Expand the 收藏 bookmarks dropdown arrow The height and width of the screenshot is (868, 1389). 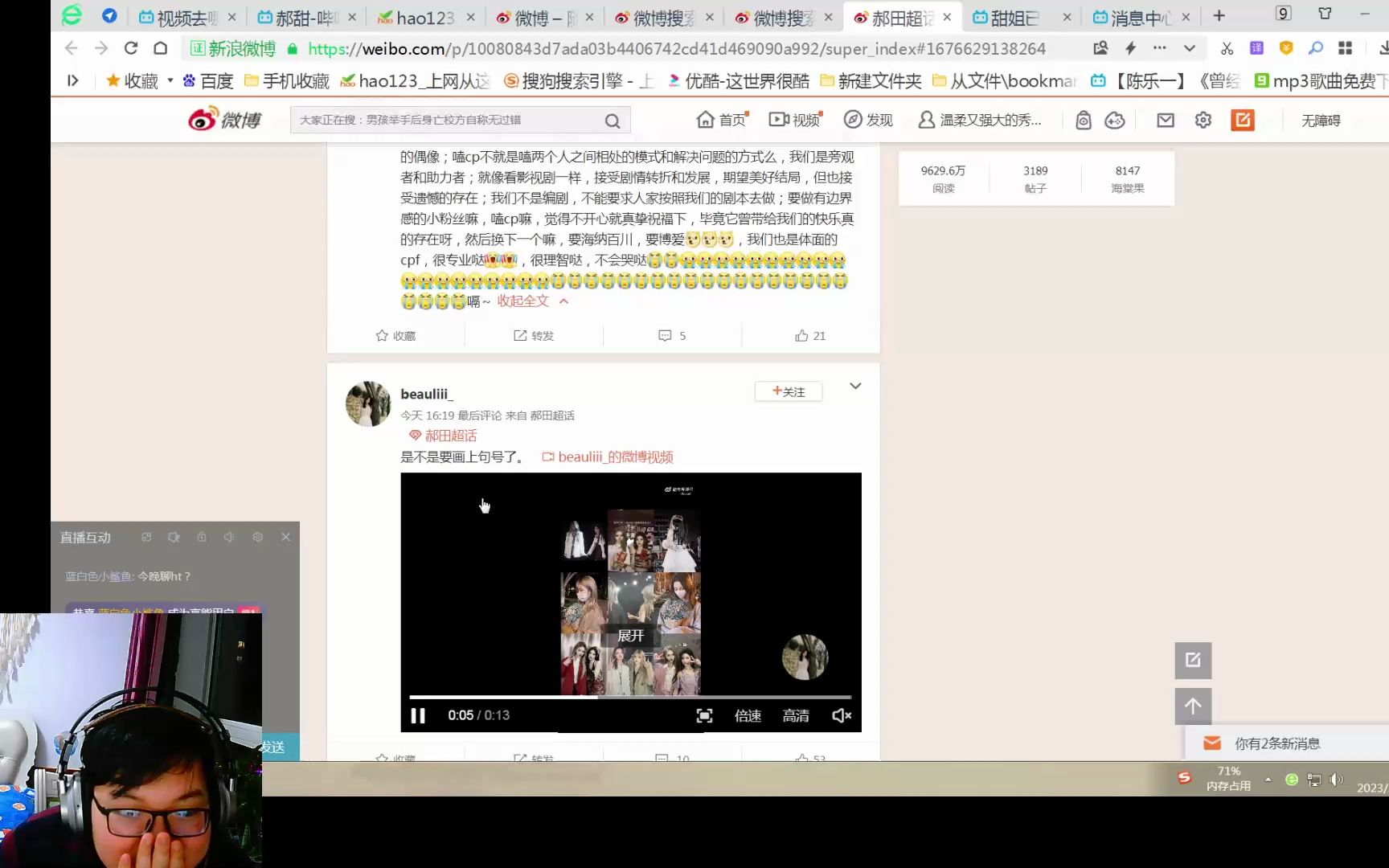pyautogui.click(x=170, y=80)
